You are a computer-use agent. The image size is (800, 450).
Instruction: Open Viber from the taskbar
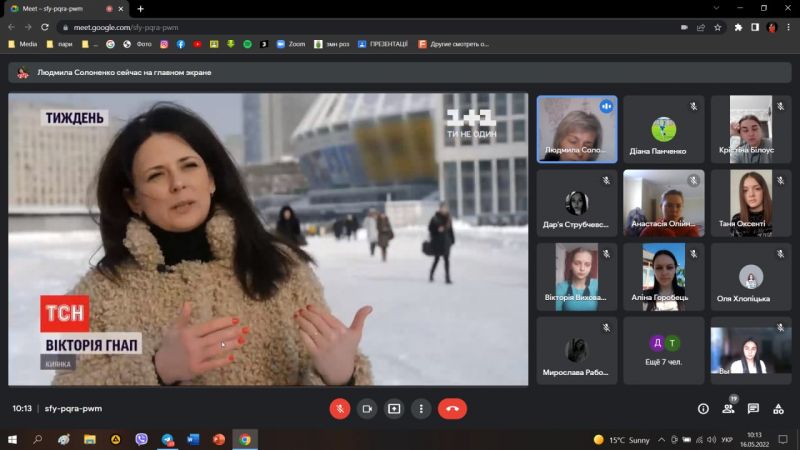tap(141, 439)
